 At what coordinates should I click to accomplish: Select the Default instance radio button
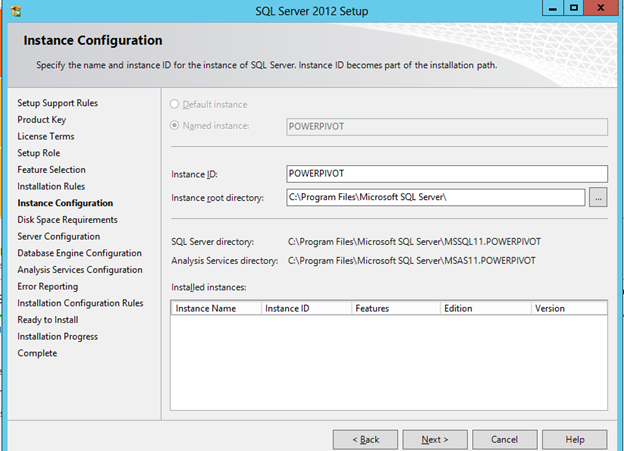[x=174, y=104]
